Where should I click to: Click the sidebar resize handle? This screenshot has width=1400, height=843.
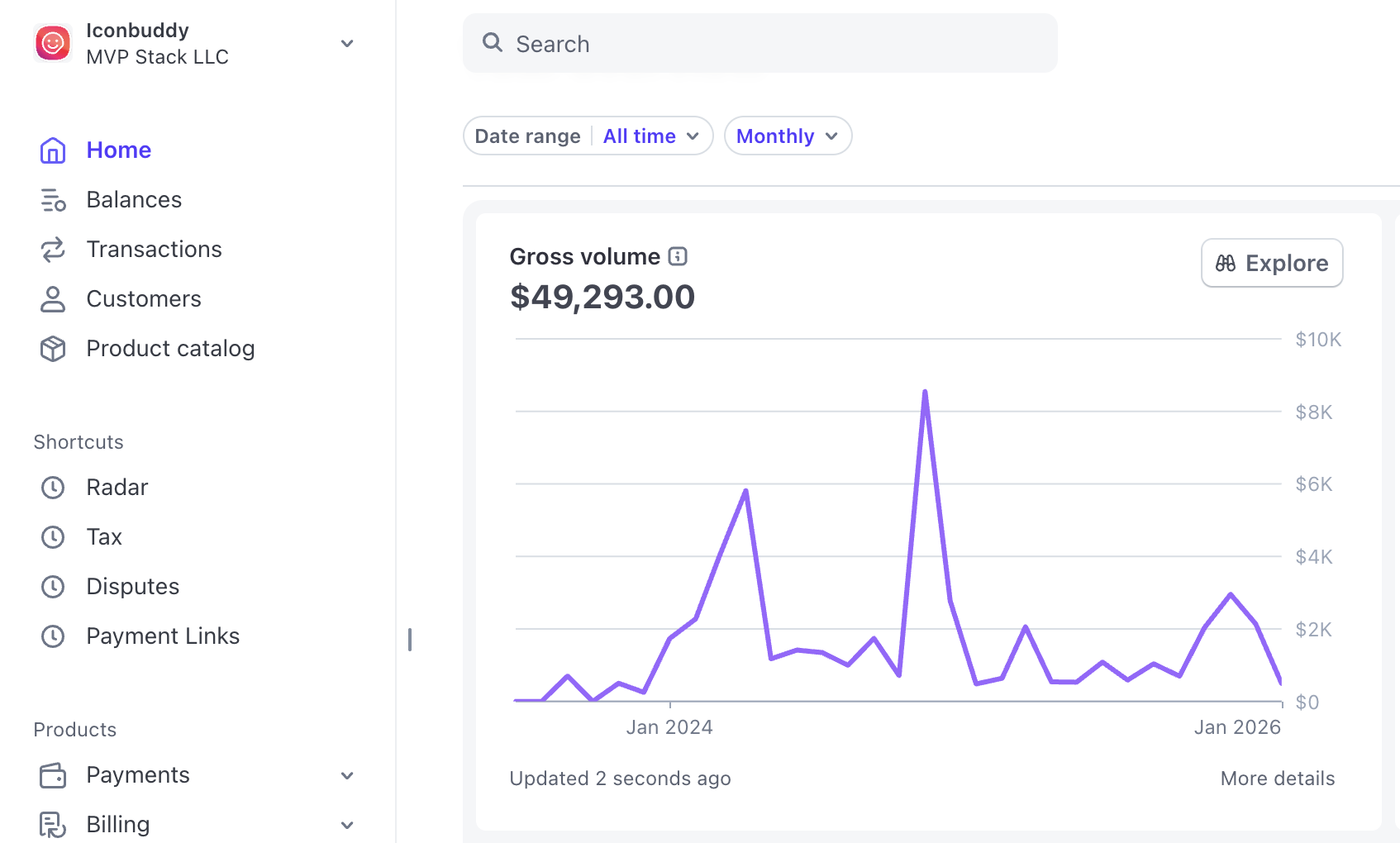click(410, 640)
